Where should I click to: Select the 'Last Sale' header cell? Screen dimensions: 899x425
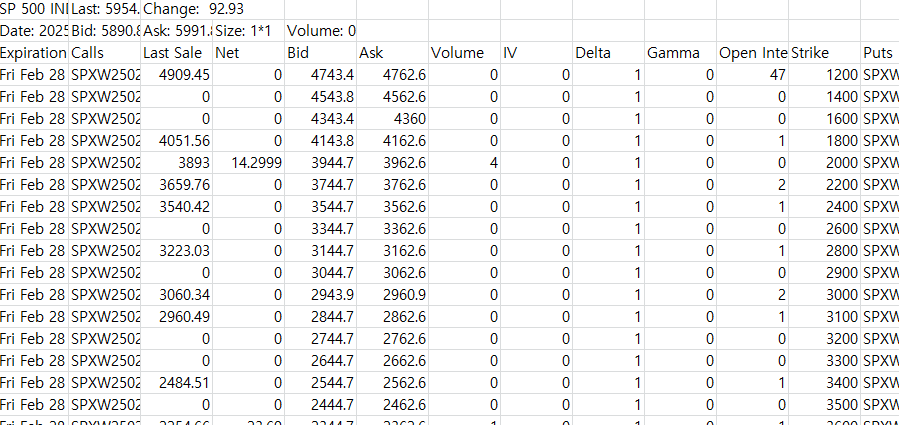[x=177, y=53]
